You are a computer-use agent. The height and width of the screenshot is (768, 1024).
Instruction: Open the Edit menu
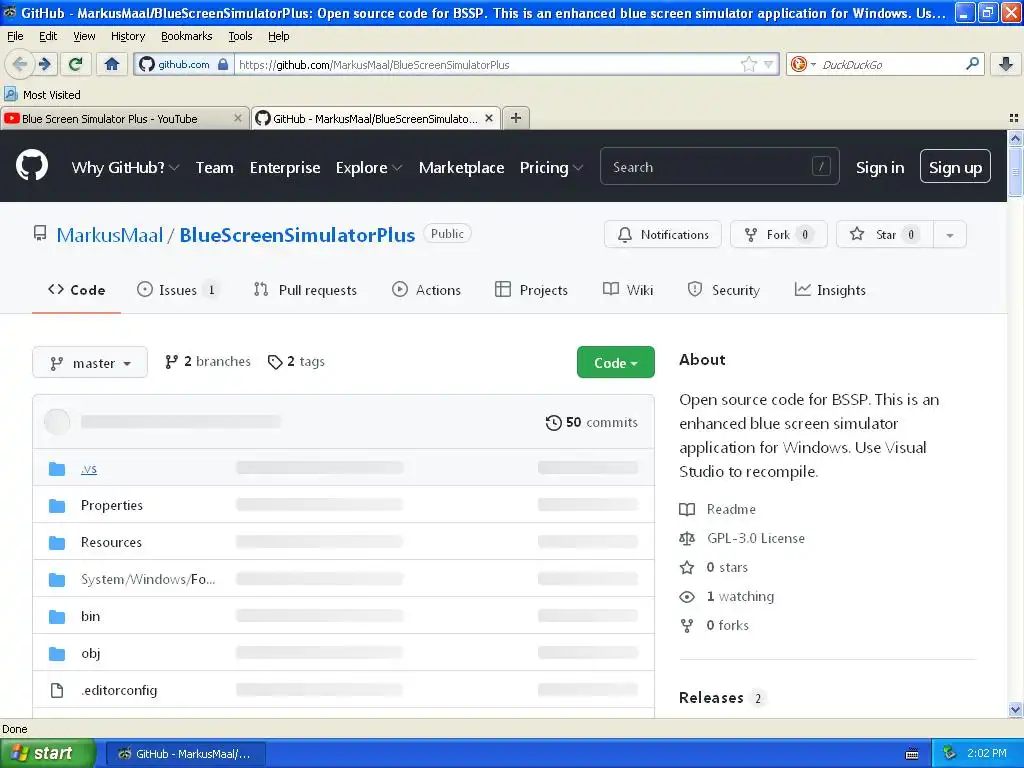pyautogui.click(x=48, y=36)
